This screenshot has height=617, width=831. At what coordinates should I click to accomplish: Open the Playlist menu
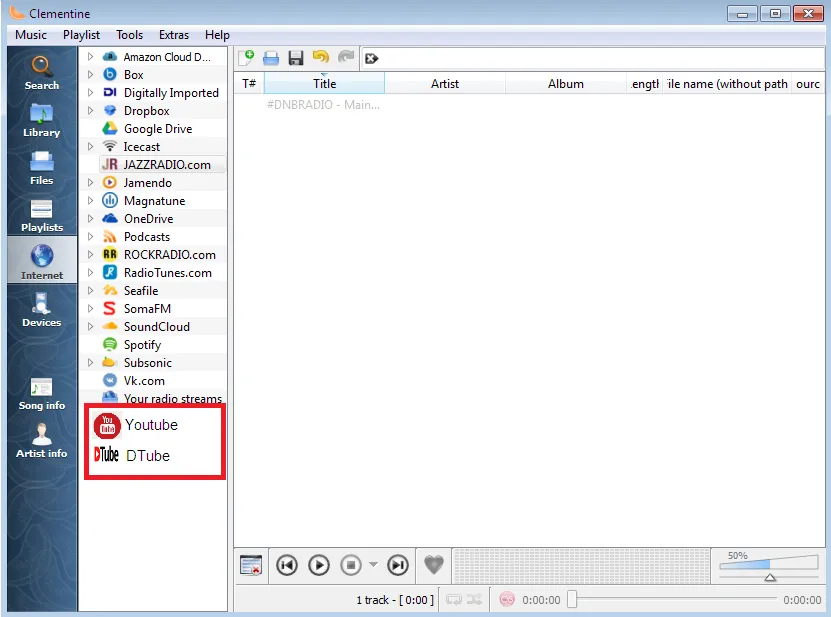click(x=81, y=35)
